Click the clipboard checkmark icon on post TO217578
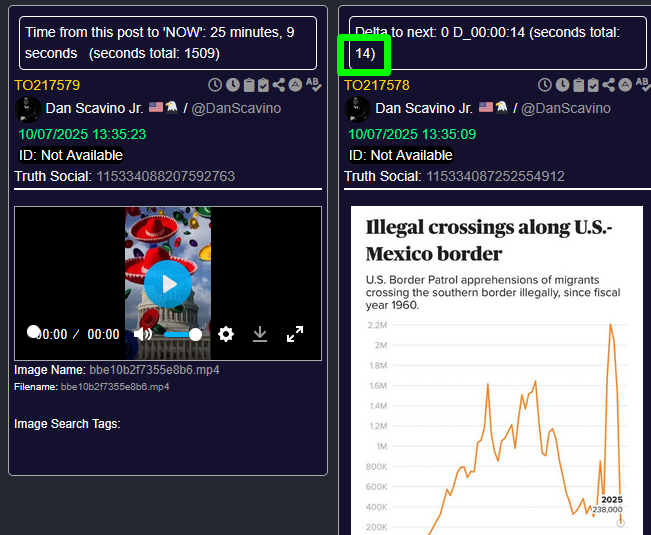This screenshot has width=651, height=535. click(593, 86)
